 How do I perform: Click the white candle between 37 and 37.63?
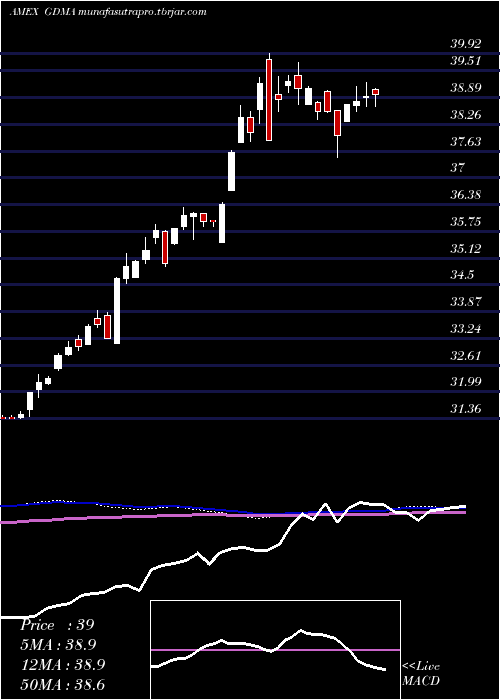(x=231, y=171)
